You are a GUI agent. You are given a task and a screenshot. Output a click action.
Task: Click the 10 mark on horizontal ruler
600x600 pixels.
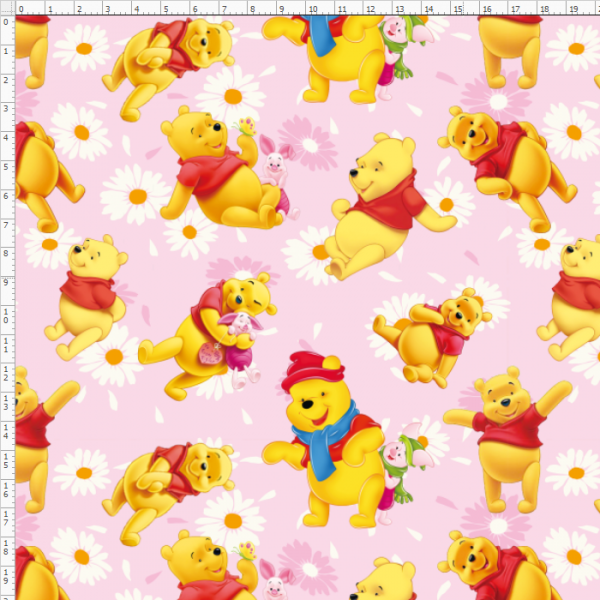(313, 9)
